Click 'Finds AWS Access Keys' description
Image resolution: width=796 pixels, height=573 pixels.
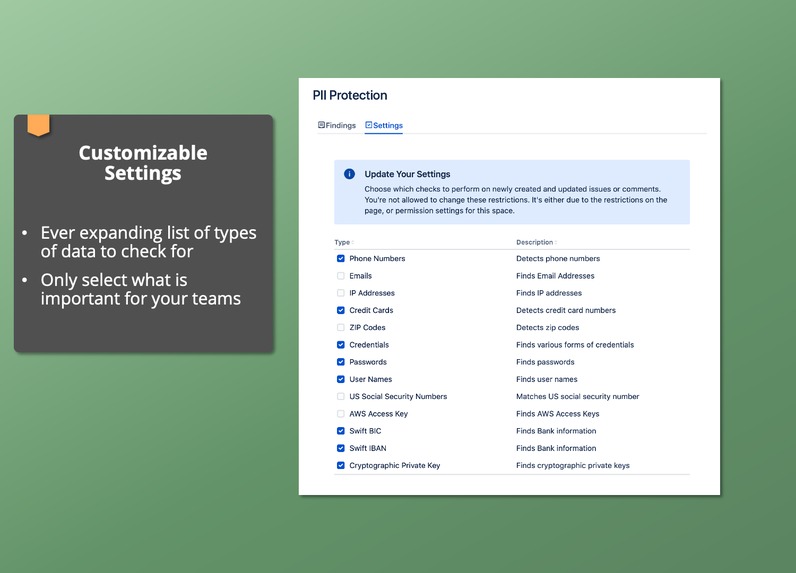557,414
